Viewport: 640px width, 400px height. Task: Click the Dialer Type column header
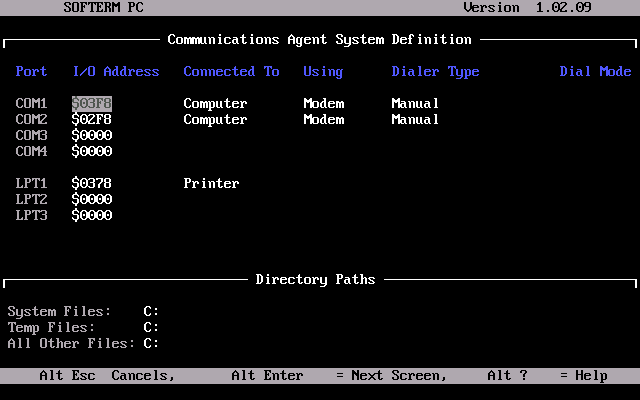point(435,72)
